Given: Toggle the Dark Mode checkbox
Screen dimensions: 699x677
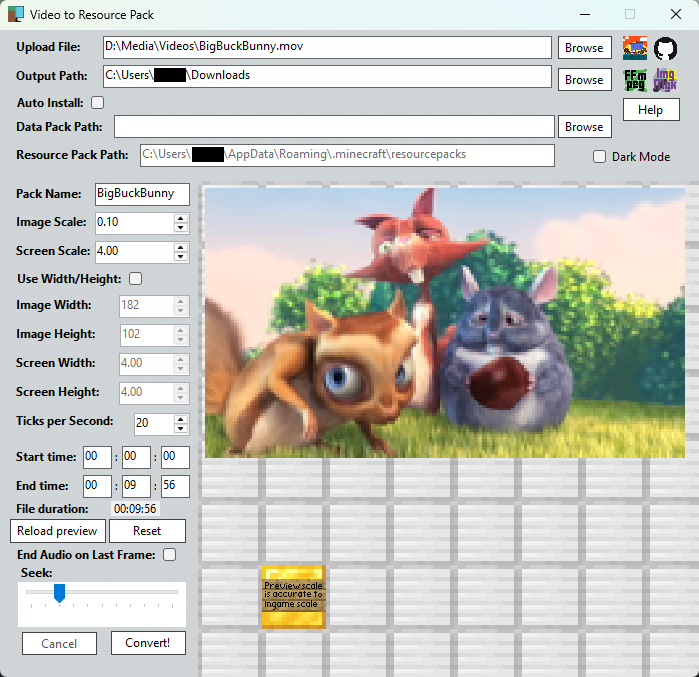Looking at the screenshot, I should 600,156.
